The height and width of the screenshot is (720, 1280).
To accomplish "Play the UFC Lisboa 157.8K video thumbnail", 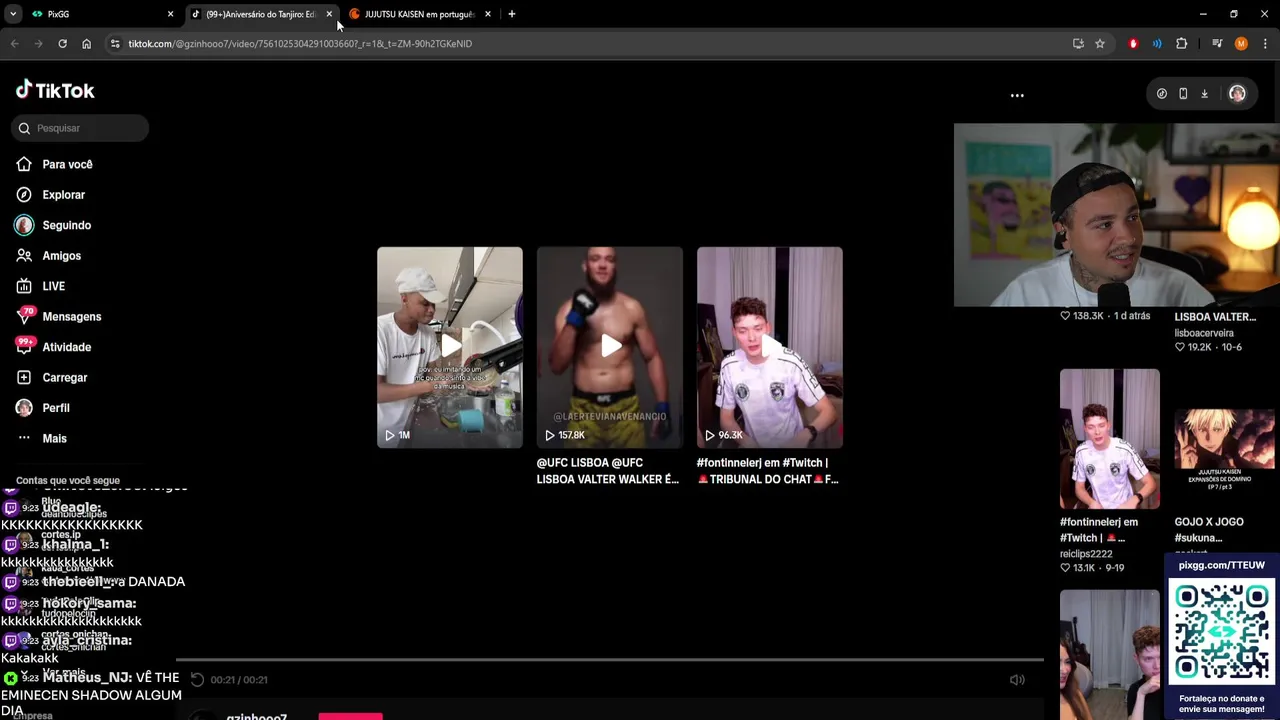I will point(610,347).
